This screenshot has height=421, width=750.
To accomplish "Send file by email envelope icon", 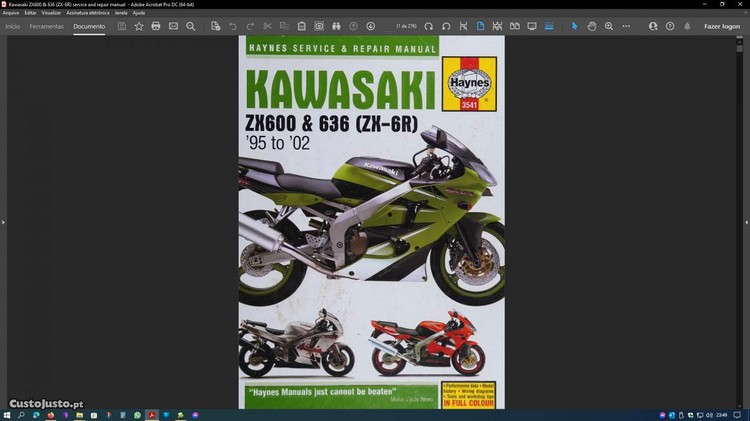I will tap(173, 26).
